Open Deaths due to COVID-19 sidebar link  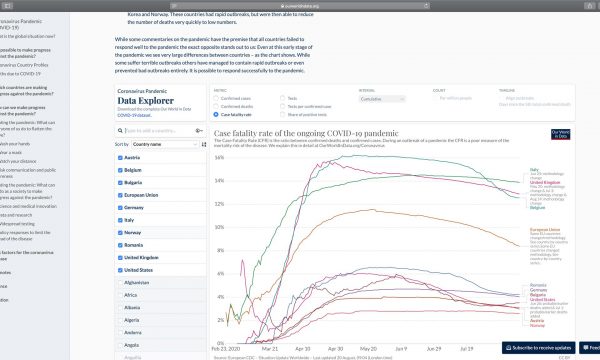pyautogui.click(x=20, y=74)
